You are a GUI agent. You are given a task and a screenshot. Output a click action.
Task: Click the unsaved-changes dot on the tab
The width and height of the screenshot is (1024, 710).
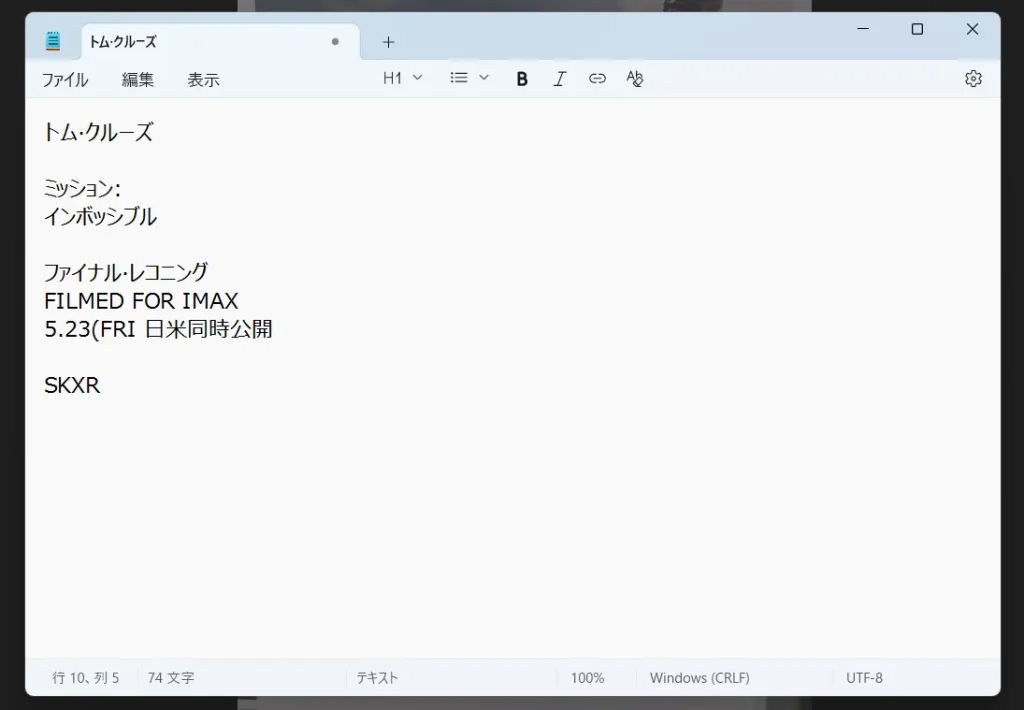pyautogui.click(x=335, y=42)
